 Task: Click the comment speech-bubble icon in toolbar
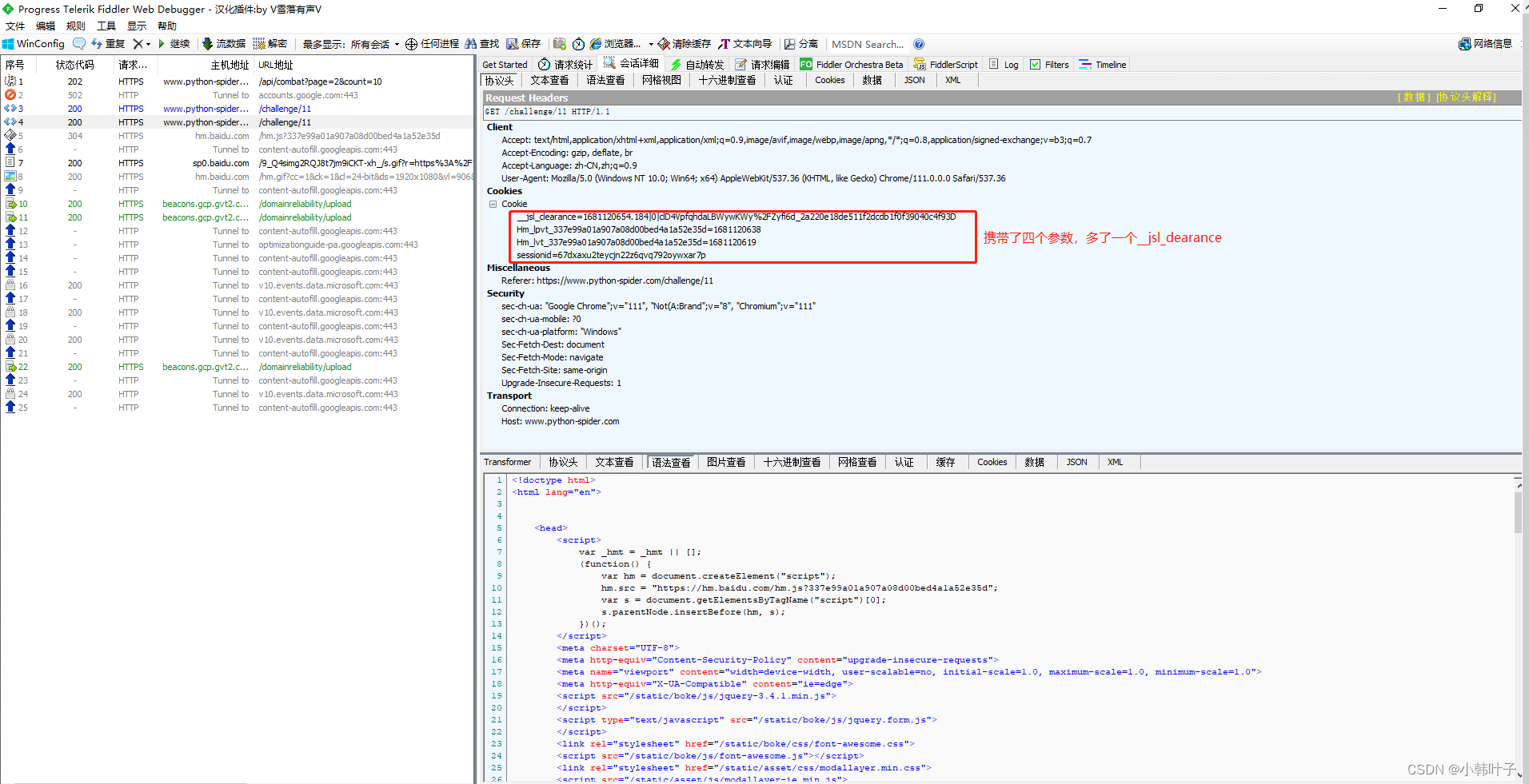(79, 44)
